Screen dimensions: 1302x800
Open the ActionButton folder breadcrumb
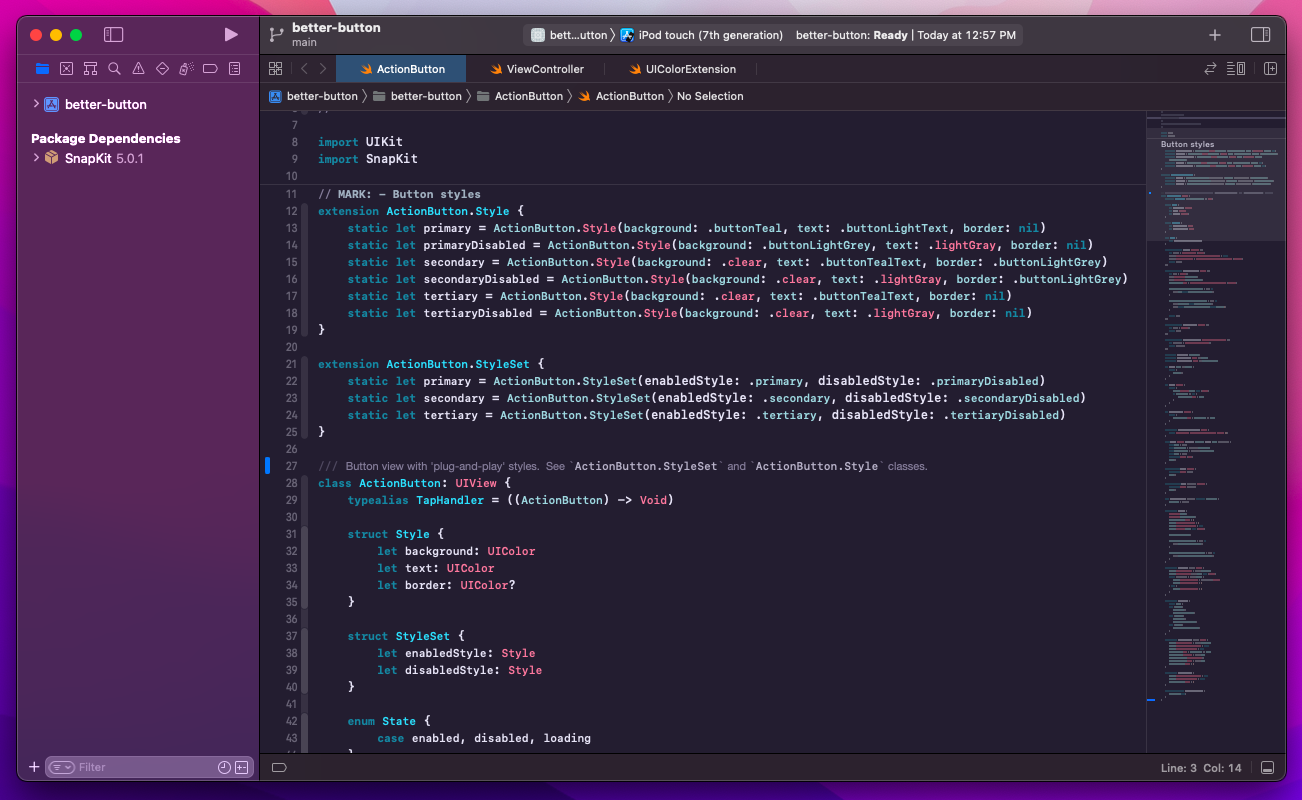click(520, 96)
